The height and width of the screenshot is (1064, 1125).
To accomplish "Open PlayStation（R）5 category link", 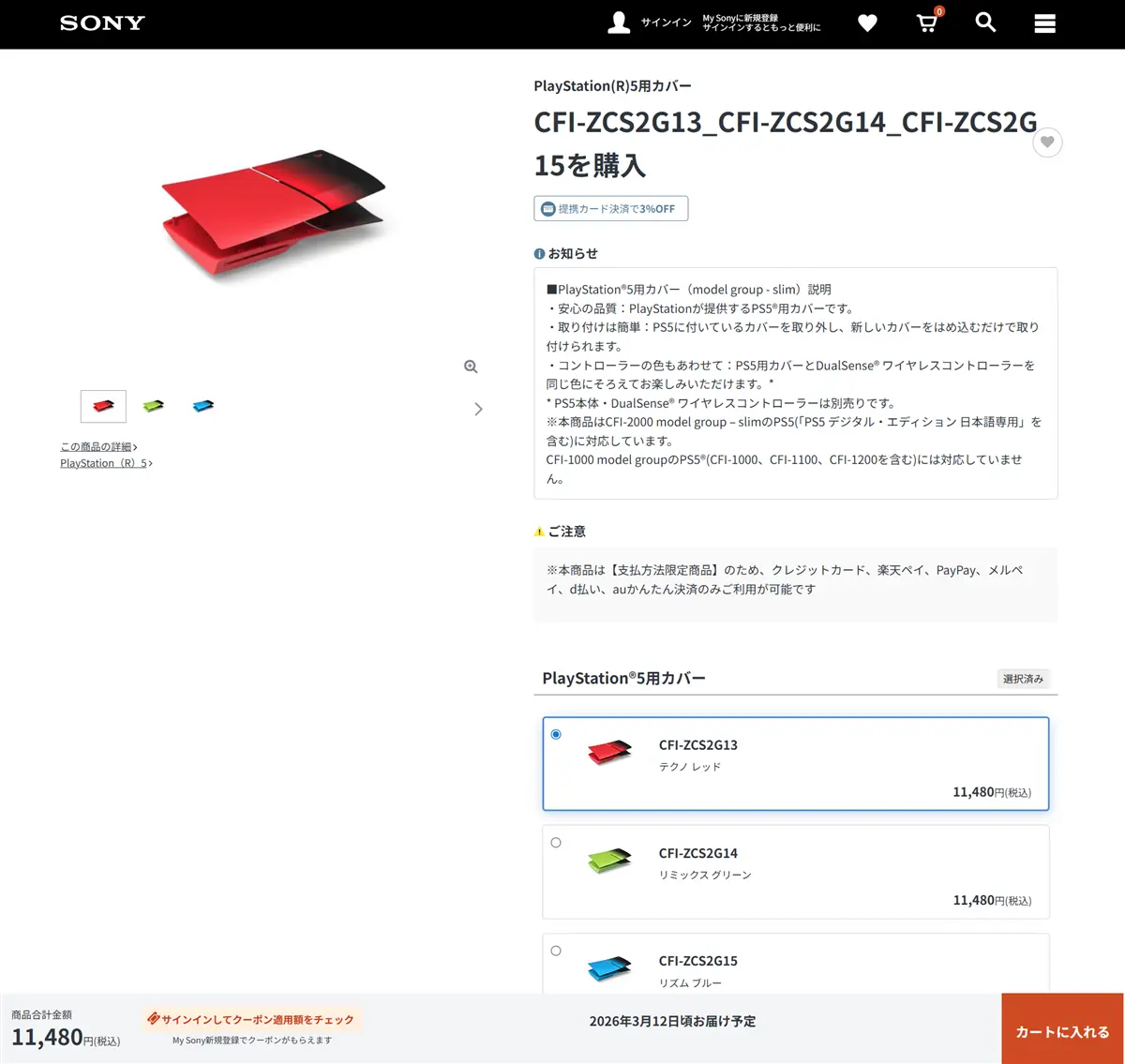I will (x=106, y=463).
